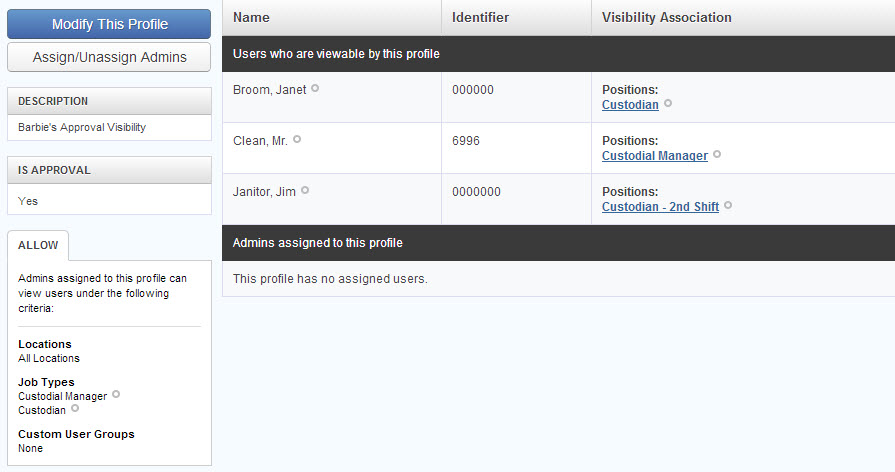Follow the Custodian position link
Screen dimensions: 895x472
click(x=630, y=104)
